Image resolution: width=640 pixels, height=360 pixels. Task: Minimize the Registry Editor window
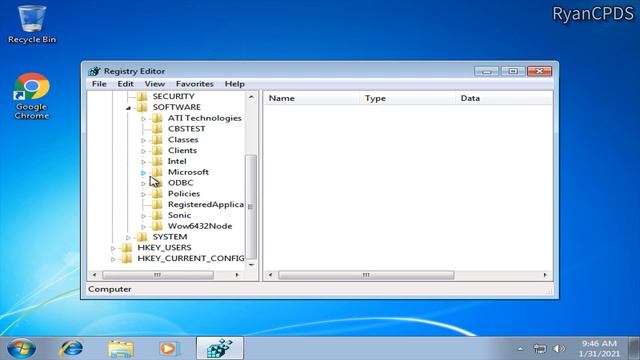point(487,71)
